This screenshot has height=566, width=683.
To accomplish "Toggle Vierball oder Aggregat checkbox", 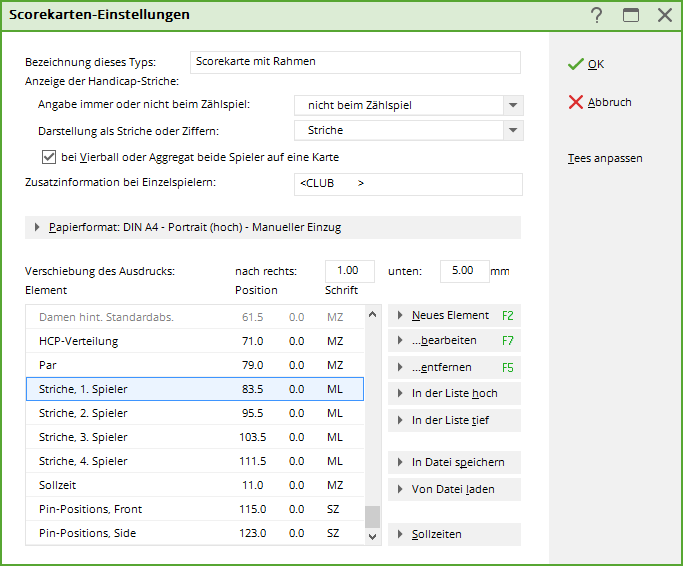I will click(48, 157).
